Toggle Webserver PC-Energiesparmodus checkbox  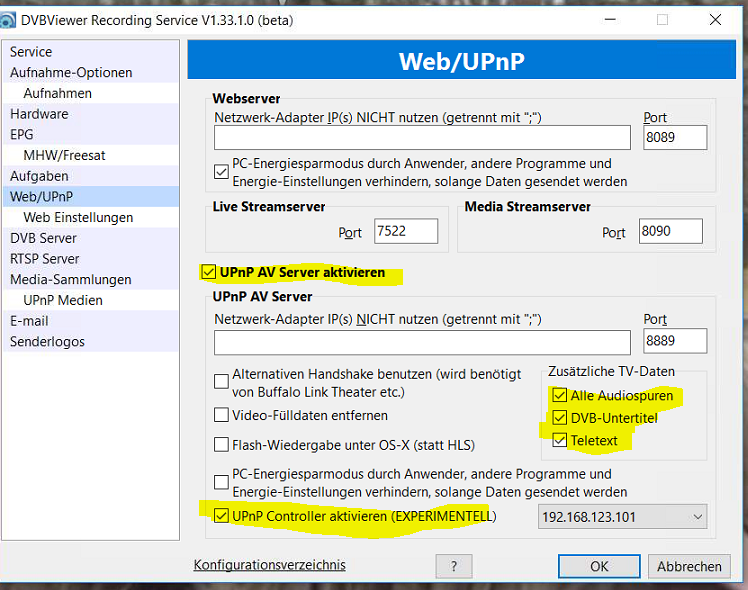coord(221,172)
